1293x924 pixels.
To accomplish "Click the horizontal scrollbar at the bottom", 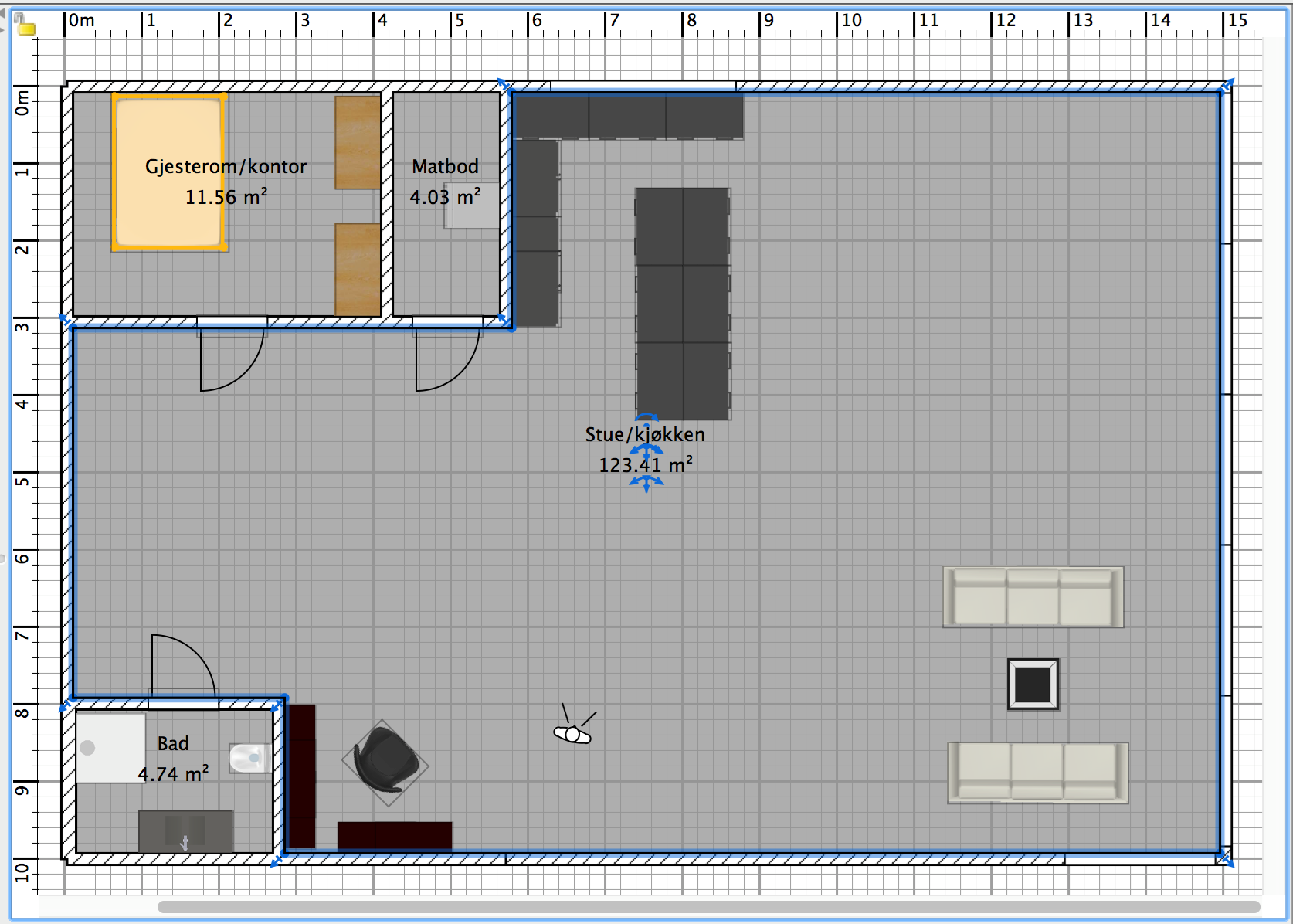I will pyautogui.click(x=708, y=906).
